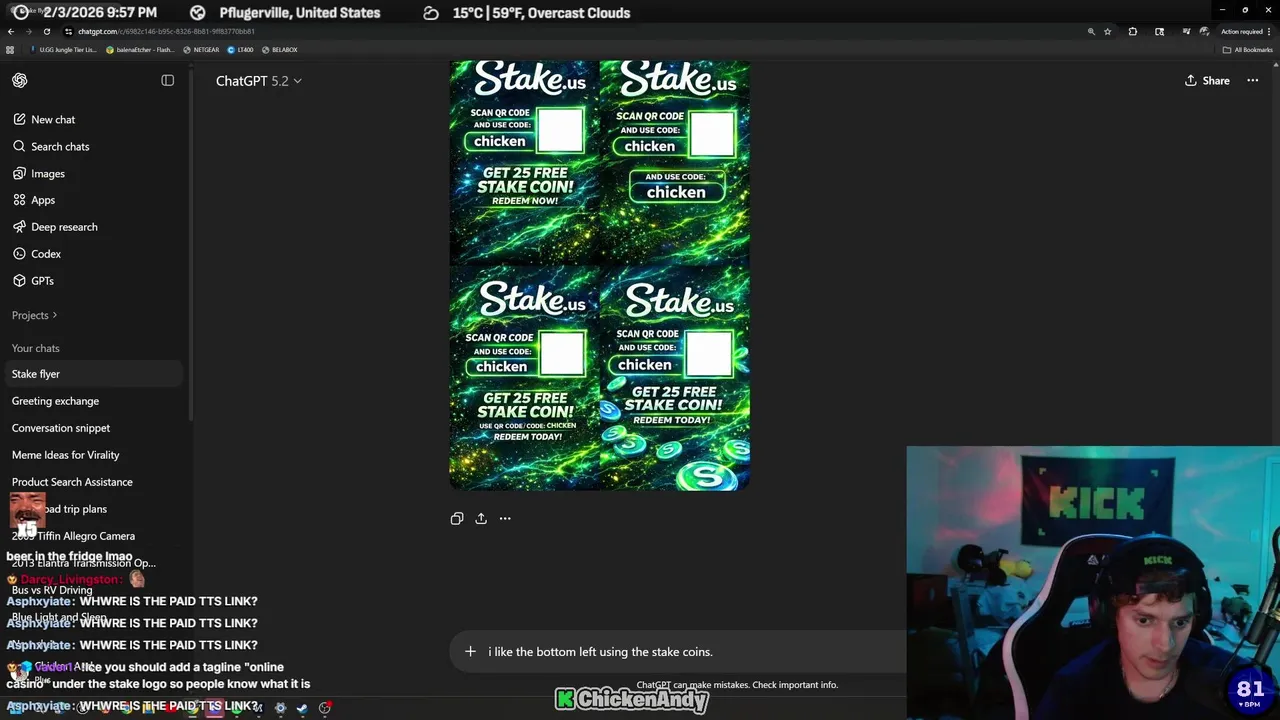Open the Meme Ideas for Virality chat
Viewport: 1280px width, 720px height.
click(x=95, y=455)
